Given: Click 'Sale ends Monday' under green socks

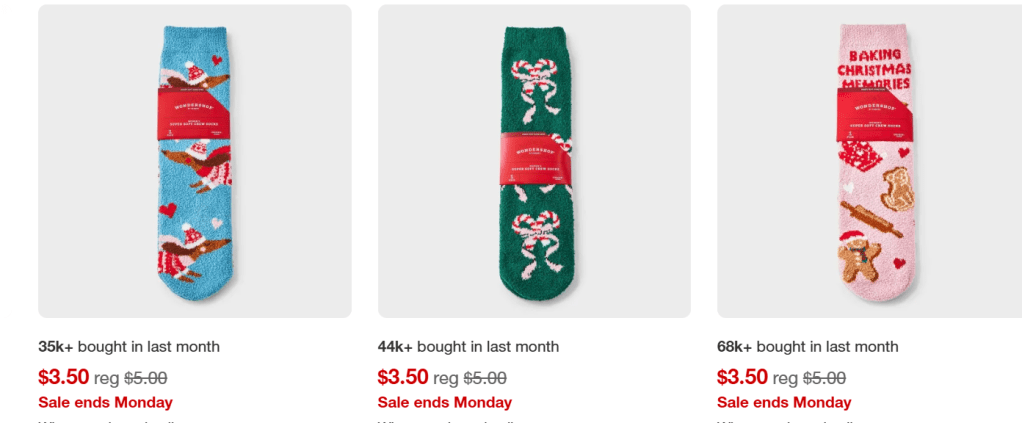Looking at the screenshot, I should click(x=445, y=402).
